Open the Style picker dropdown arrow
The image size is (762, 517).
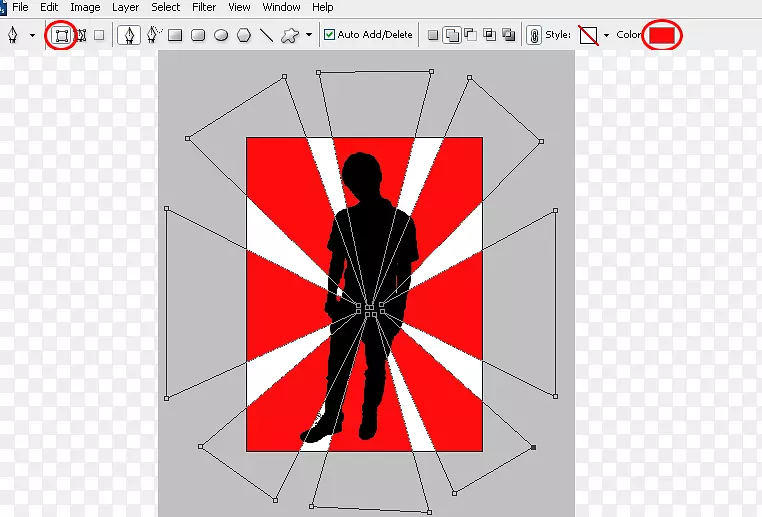coord(606,35)
